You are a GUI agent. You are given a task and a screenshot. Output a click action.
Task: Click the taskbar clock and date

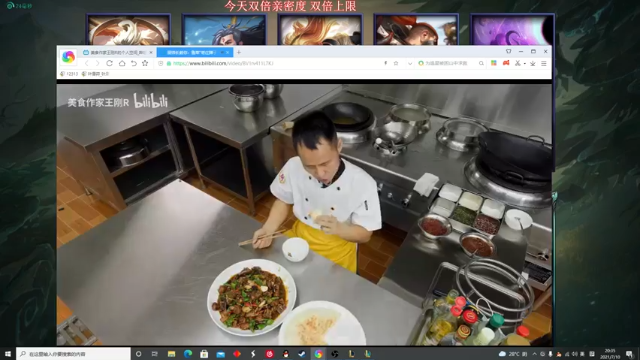tap(610, 354)
